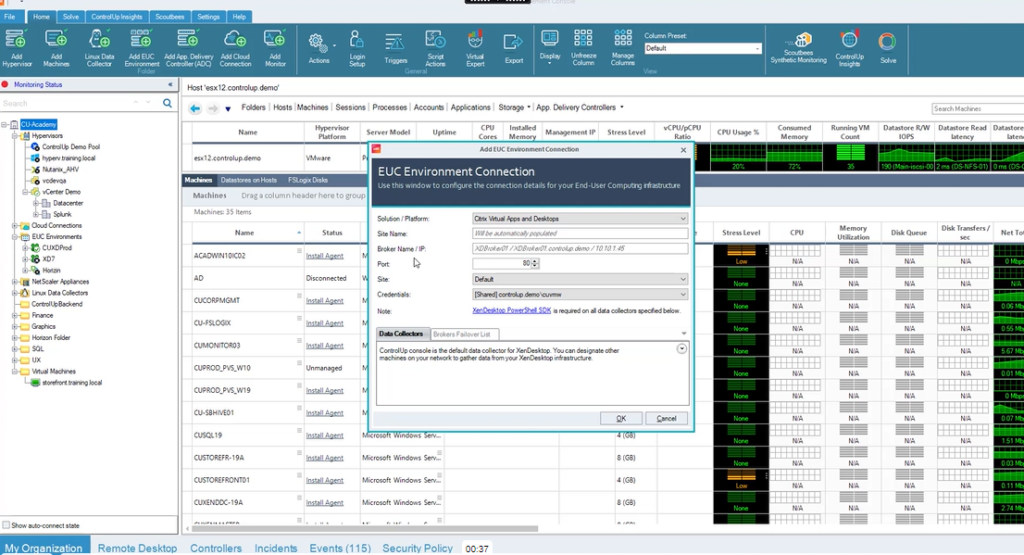The image size is (1024, 555).
Task: Select the Brokers Failover List tab
Action: tap(462, 334)
